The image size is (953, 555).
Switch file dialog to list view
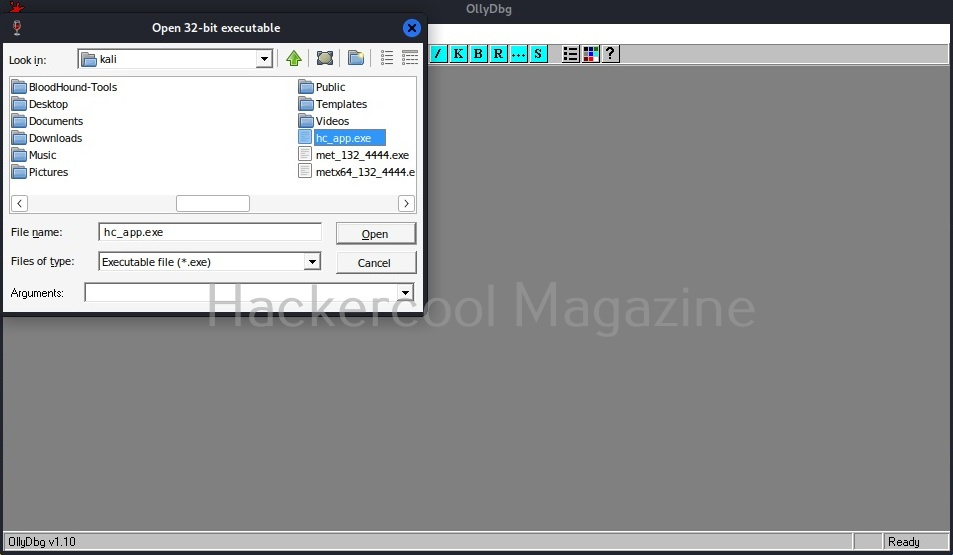[387, 58]
